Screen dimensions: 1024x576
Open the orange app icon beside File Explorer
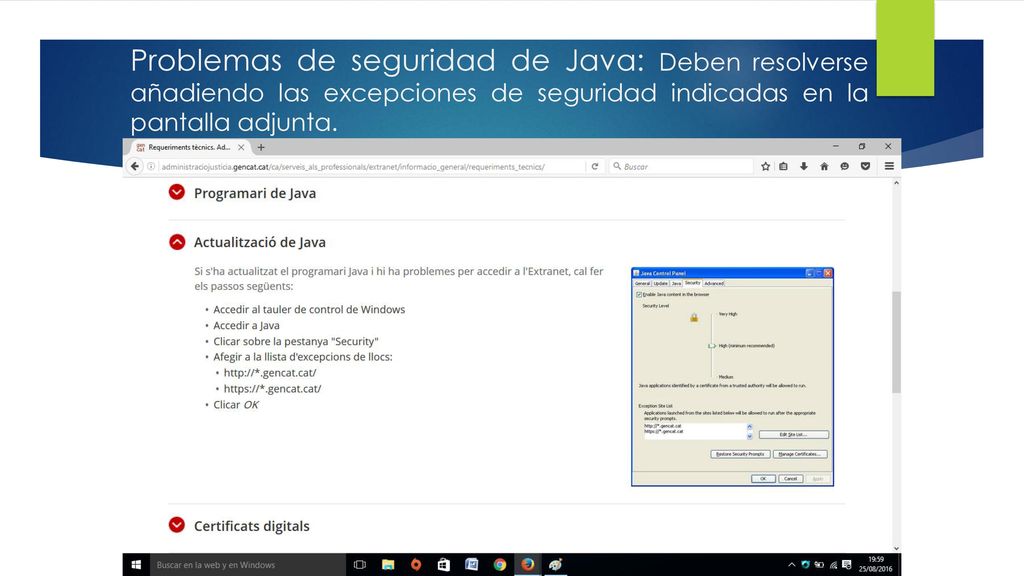coord(416,565)
